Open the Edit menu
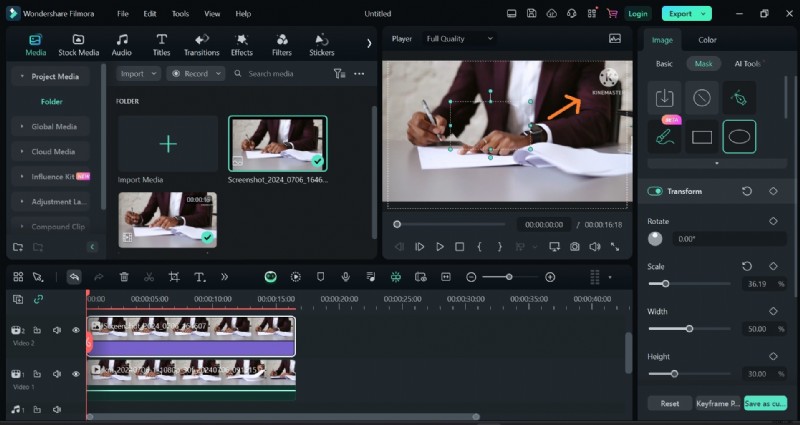 tap(150, 14)
